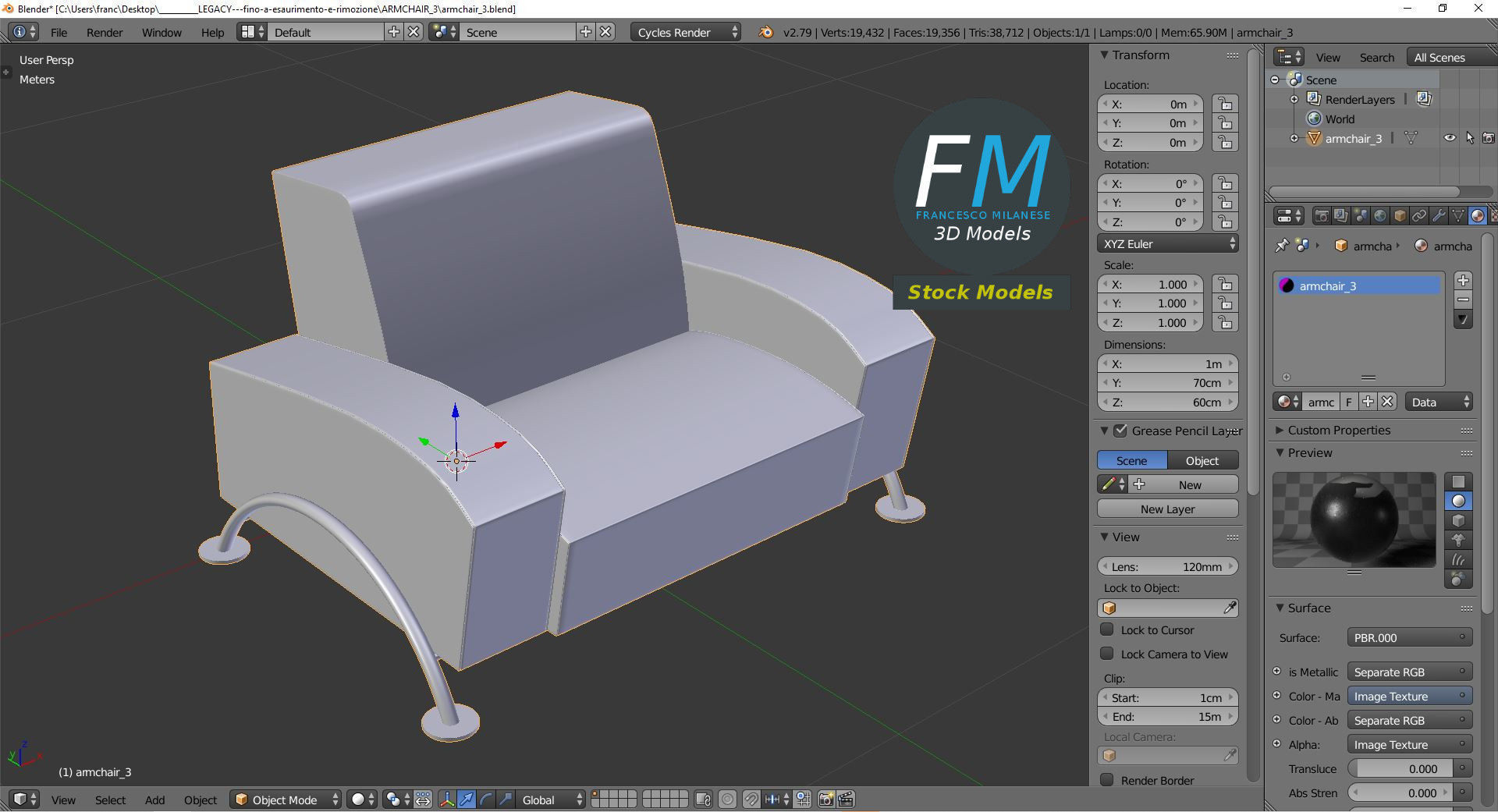1498x812 pixels.
Task: Select the translate manipulator arrow icon
Action: (467, 800)
